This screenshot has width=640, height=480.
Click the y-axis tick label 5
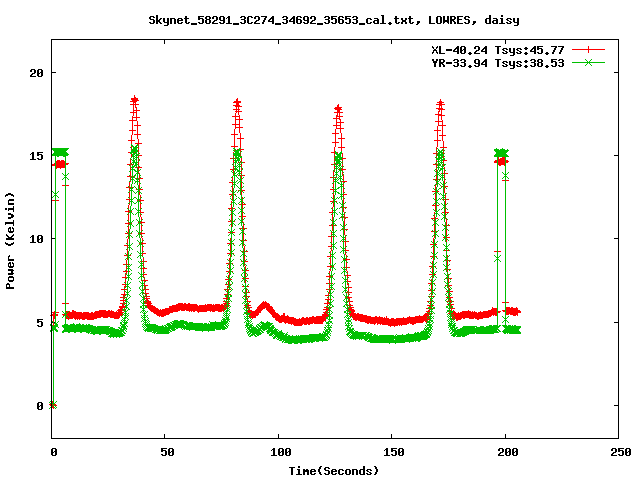click(x=40, y=322)
